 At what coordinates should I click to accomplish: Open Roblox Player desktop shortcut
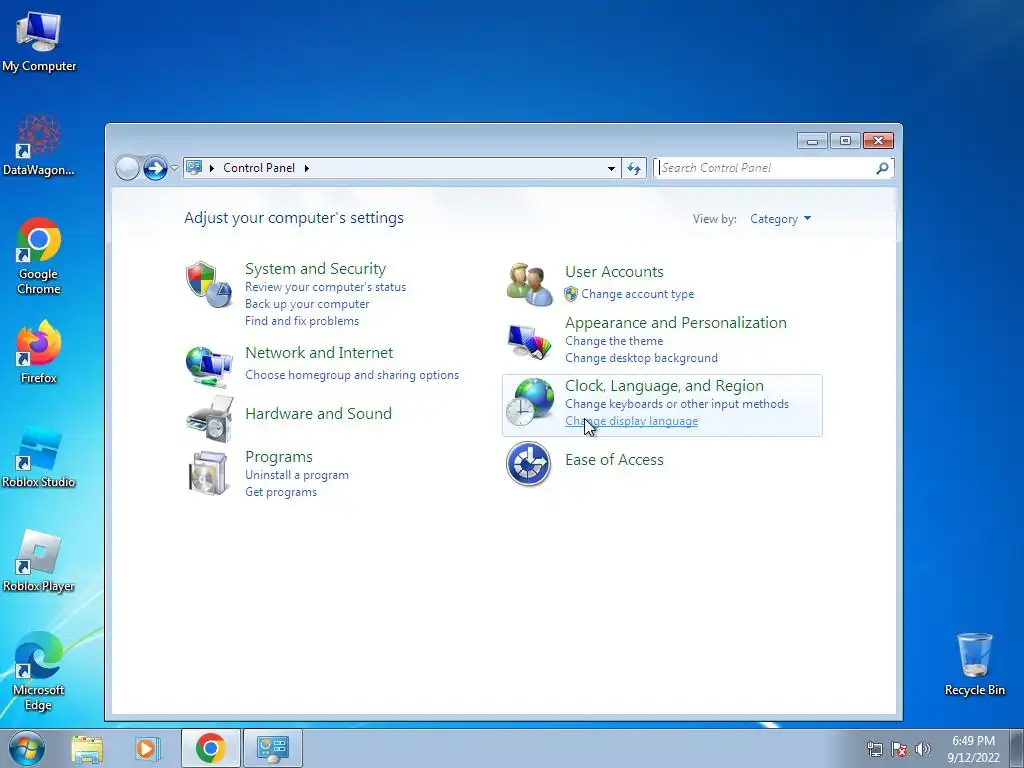39,561
